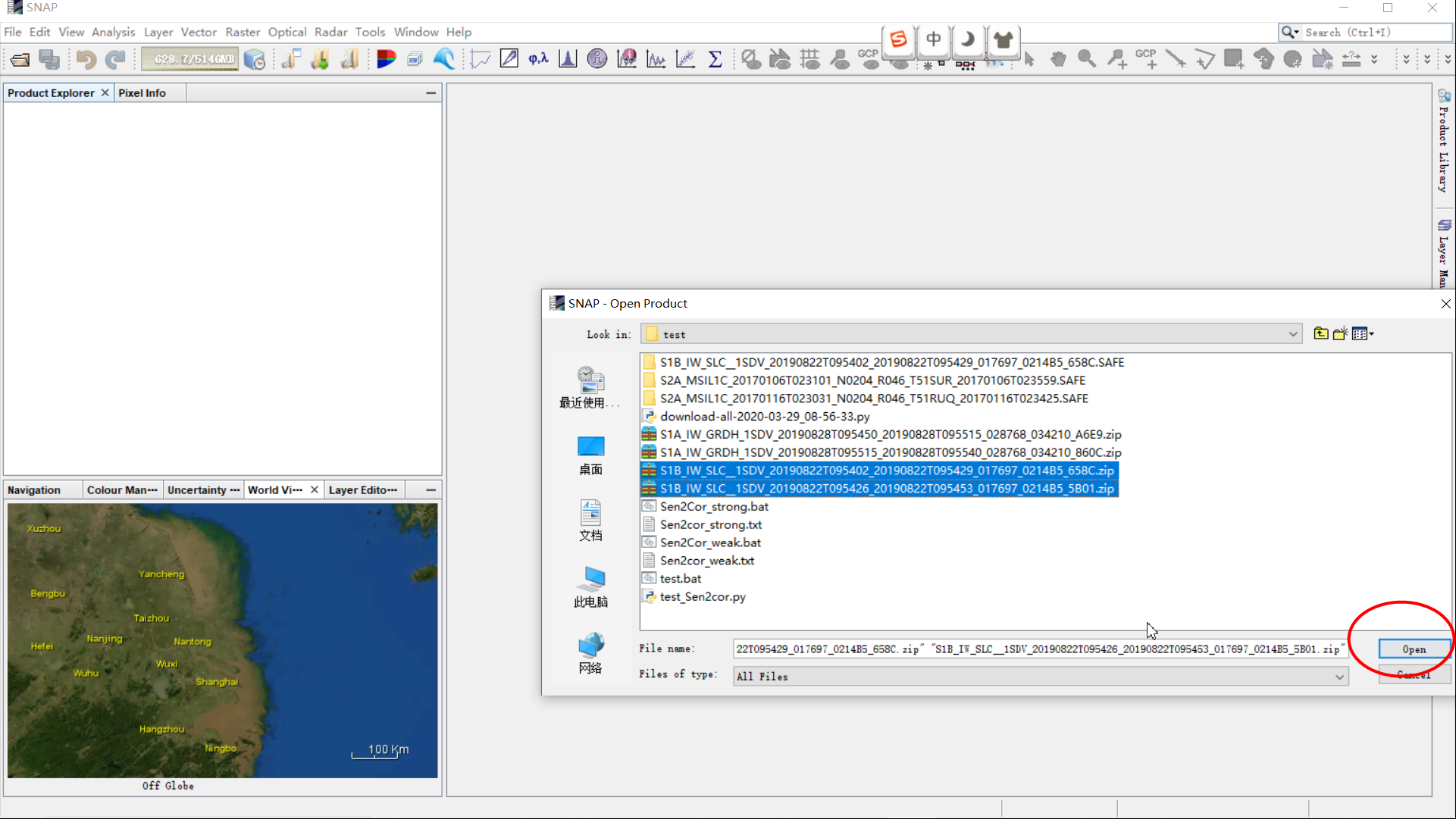The height and width of the screenshot is (819, 1456).
Task: Open the Optical menu
Action: (287, 32)
